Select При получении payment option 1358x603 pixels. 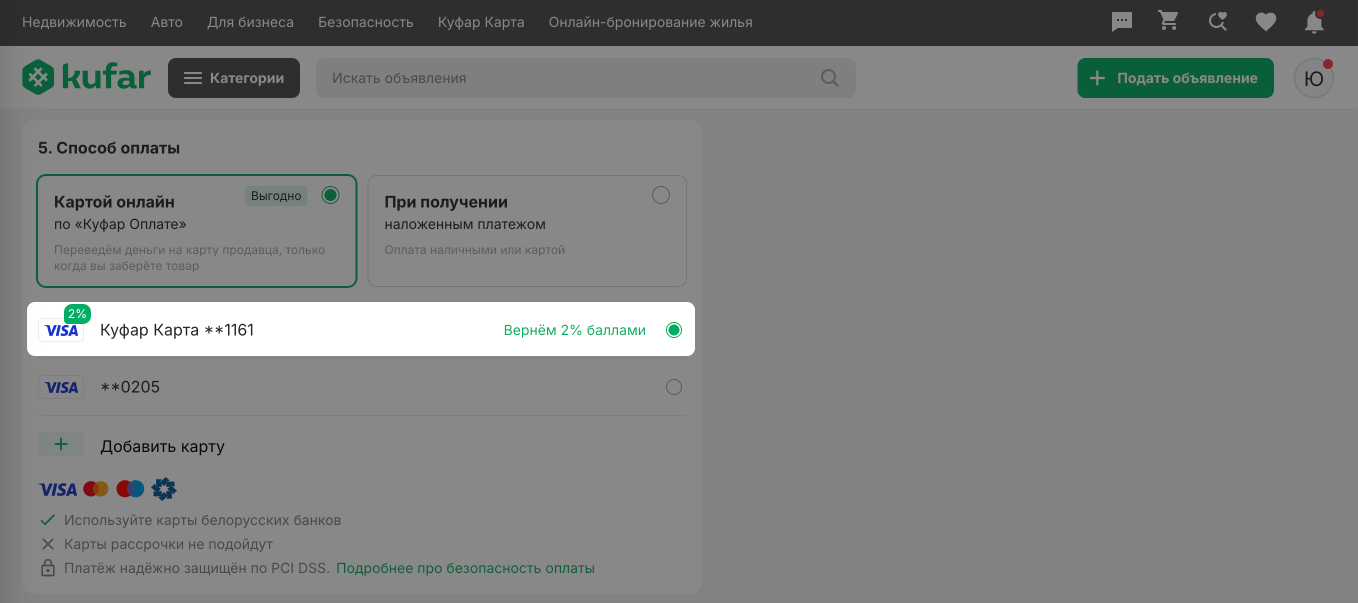pyautogui.click(x=527, y=231)
